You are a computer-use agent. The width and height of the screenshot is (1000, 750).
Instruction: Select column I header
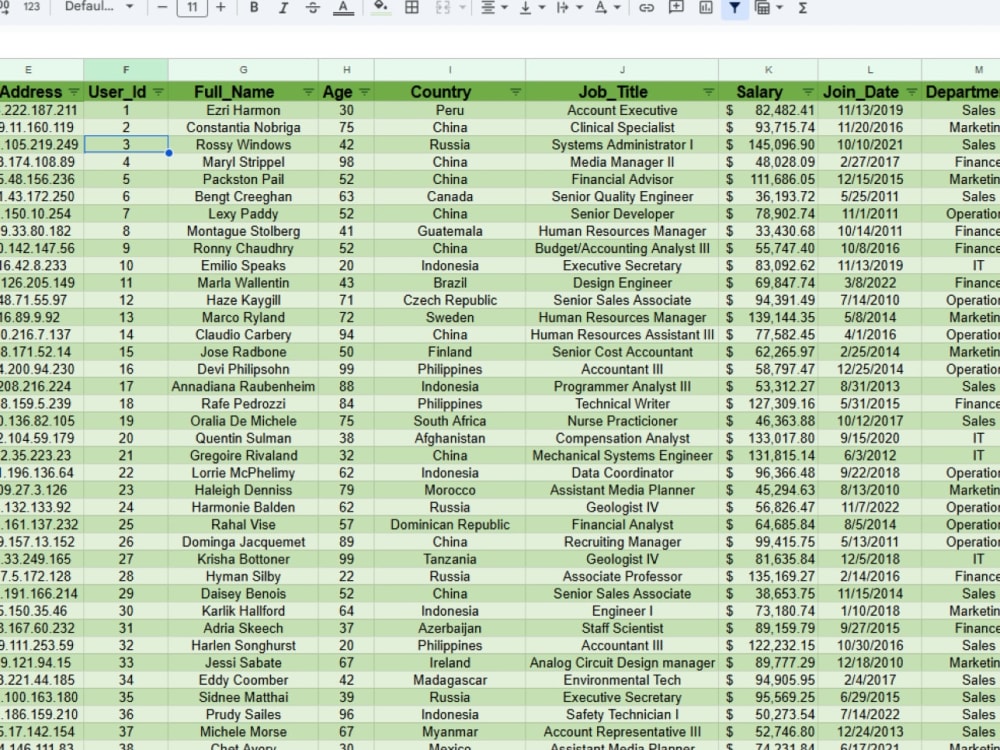(450, 70)
